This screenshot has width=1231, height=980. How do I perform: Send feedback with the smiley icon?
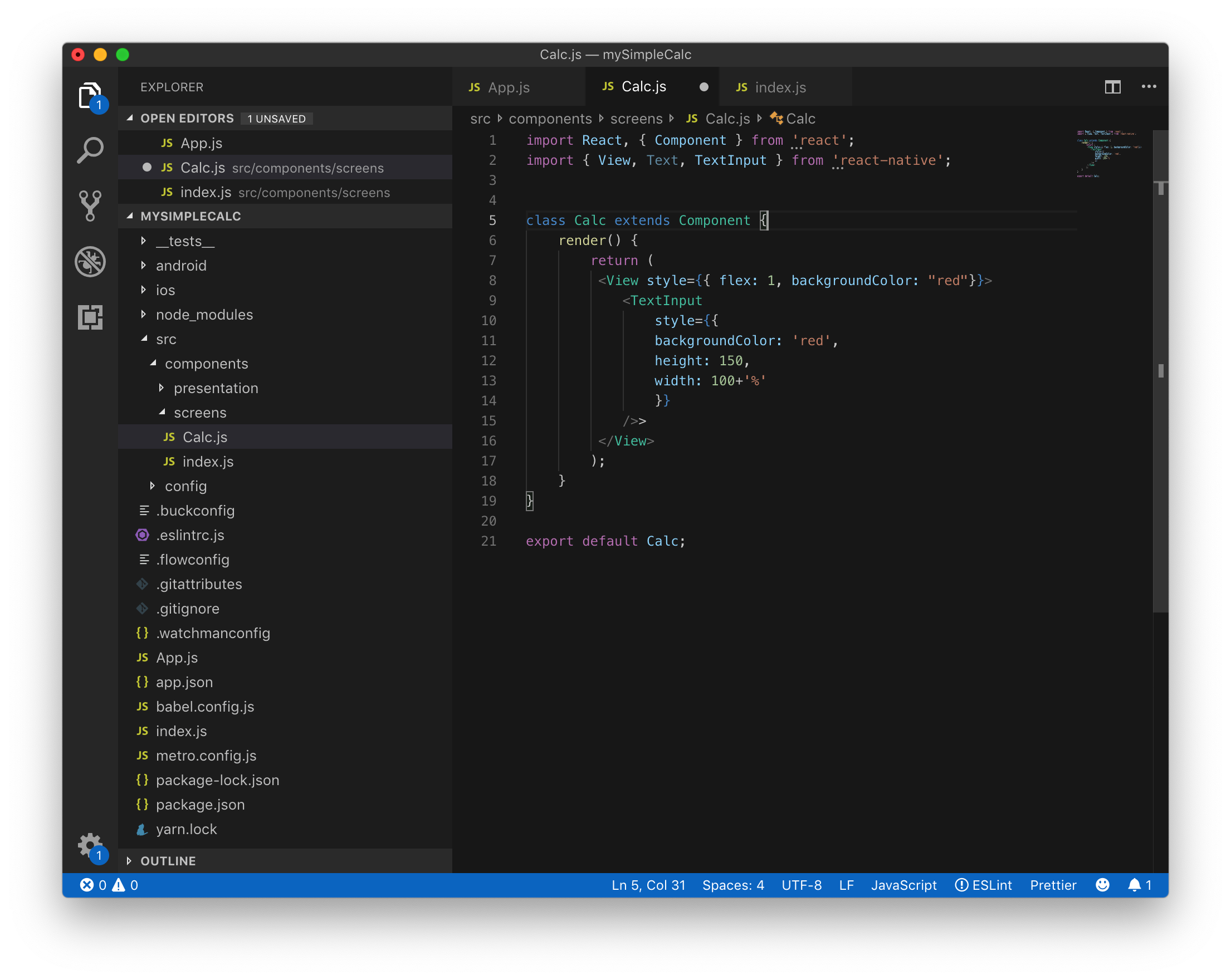(x=1101, y=885)
